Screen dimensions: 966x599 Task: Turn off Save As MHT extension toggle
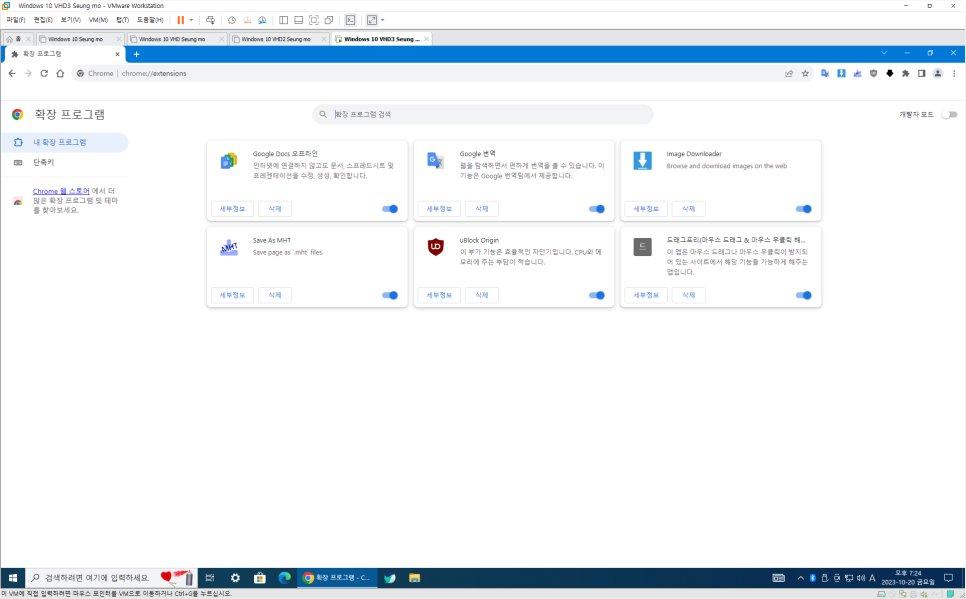pyautogui.click(x=390, y=295)
